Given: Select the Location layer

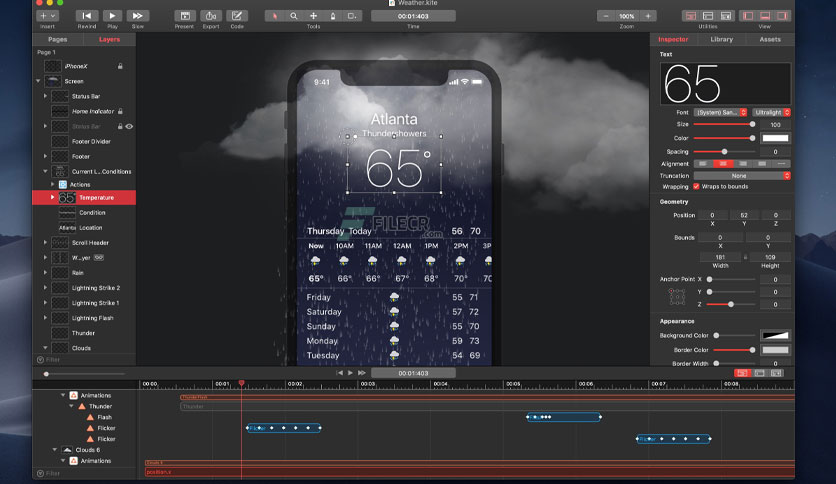Looking at the screenshot, I should click(84, 228).
